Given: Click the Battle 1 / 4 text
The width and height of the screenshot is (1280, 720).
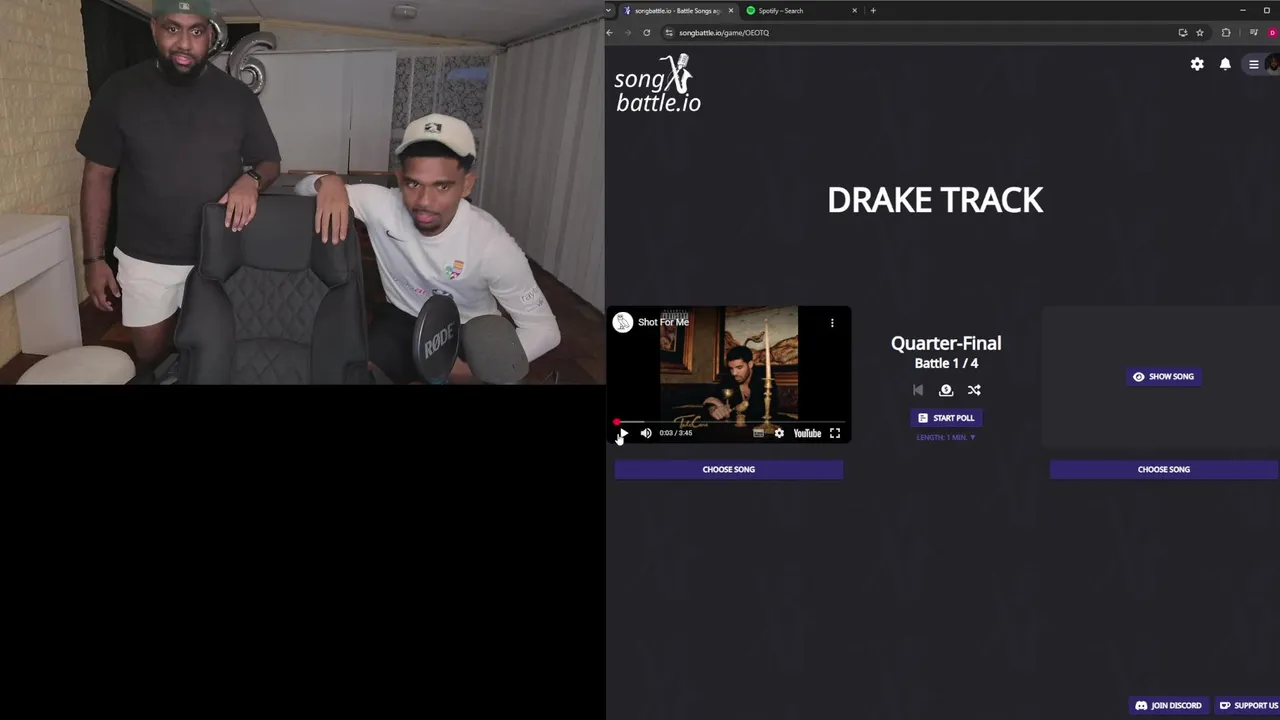Looking at the screenshot, I should tap(946, 363).
